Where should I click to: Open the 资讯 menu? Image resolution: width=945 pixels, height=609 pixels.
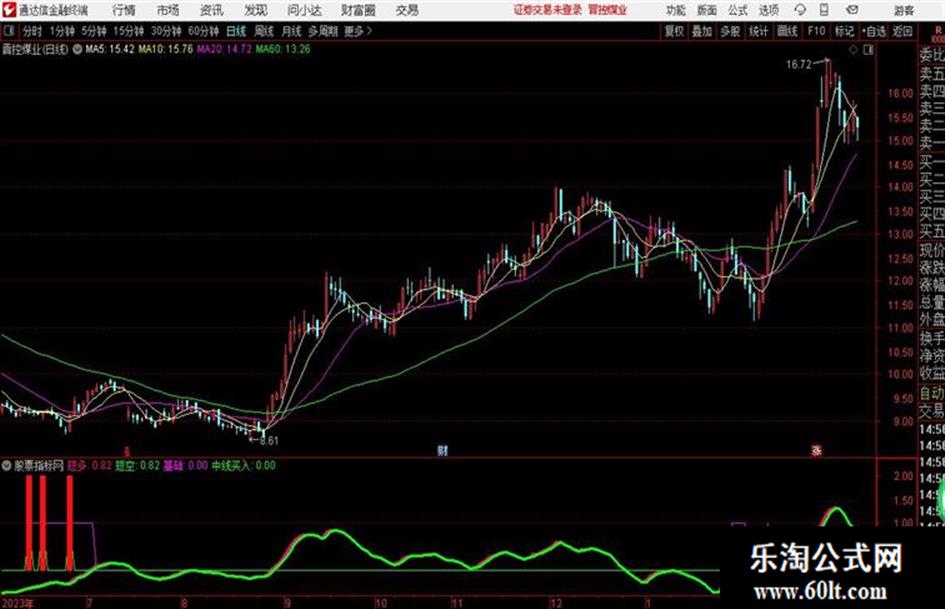[x=212, y=10]
